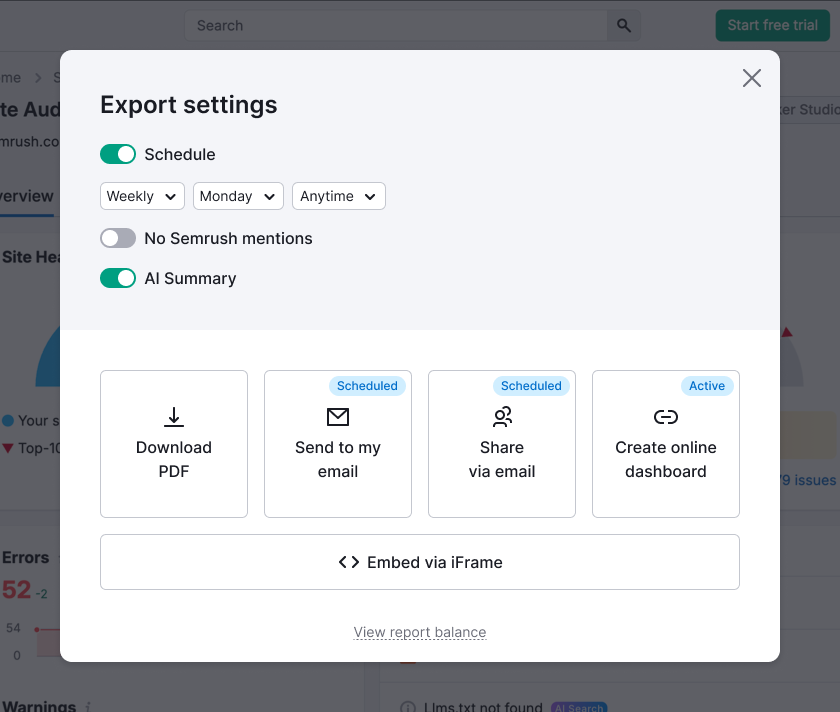Open the Anytime time dropdown
This screenshot has width=840, height=712.
click(x=339, y=196)
